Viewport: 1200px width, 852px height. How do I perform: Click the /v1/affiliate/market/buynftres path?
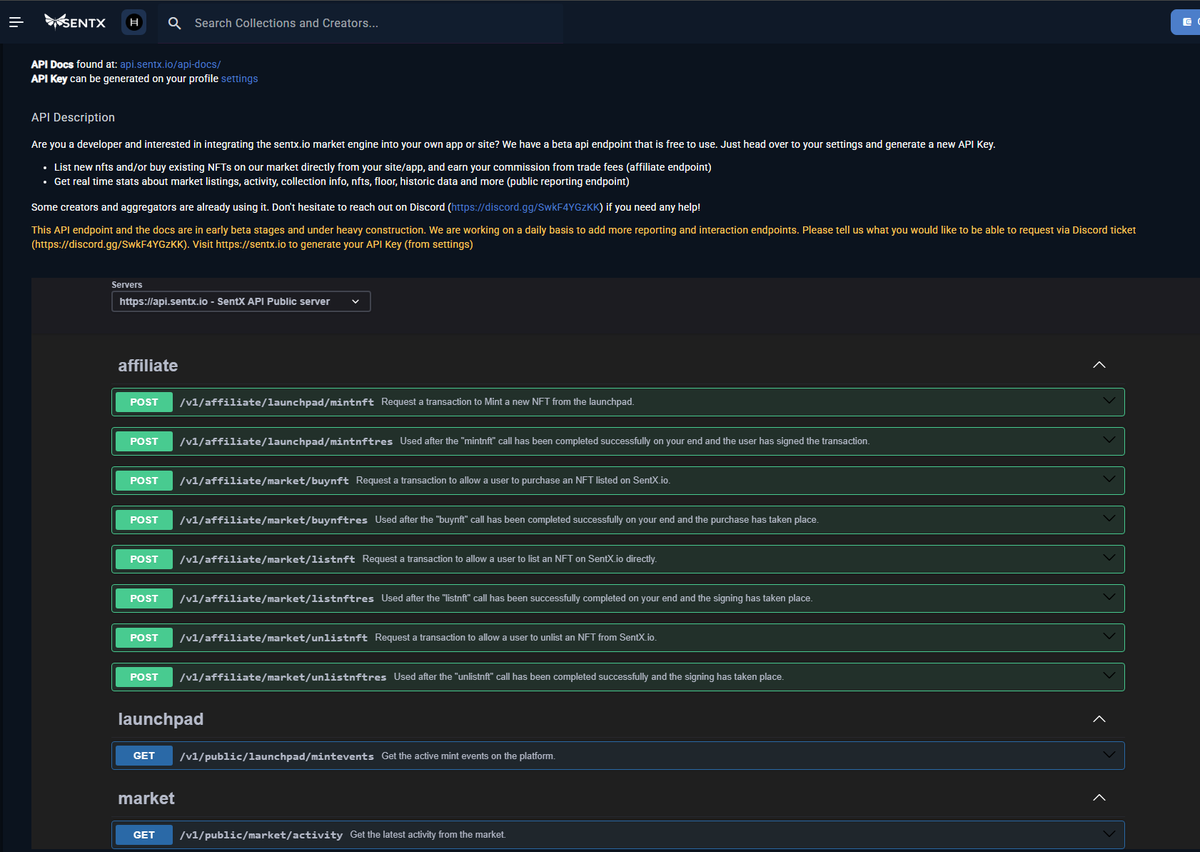[274, 520]
